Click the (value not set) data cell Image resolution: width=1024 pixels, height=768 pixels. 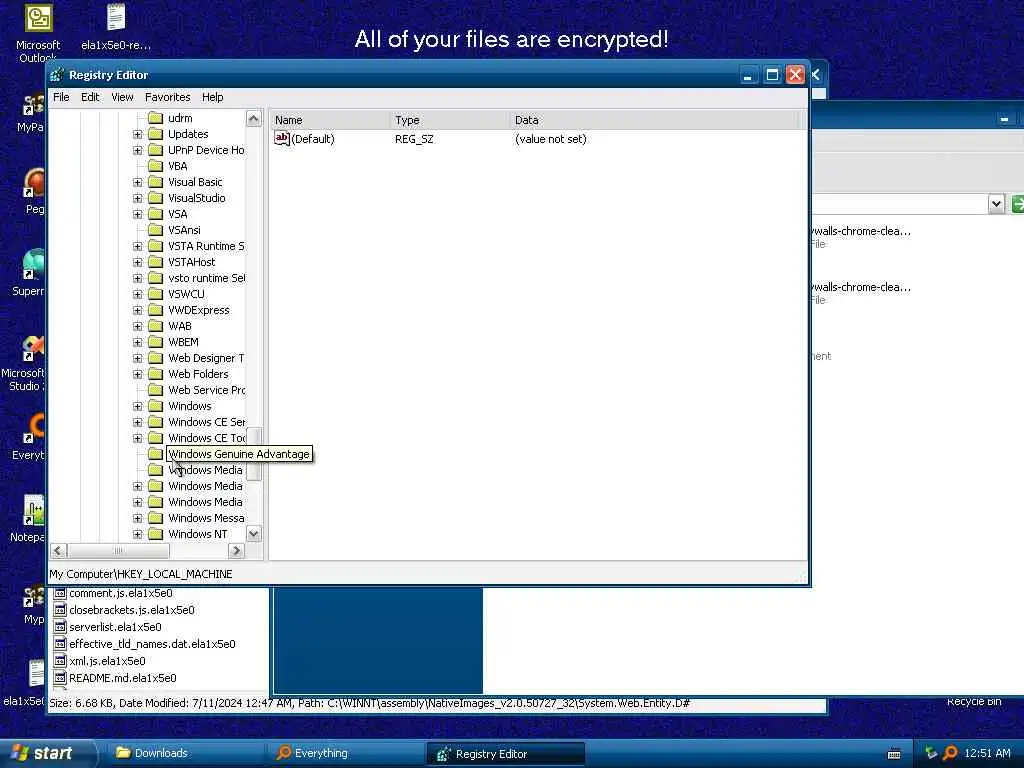(551, 139)
